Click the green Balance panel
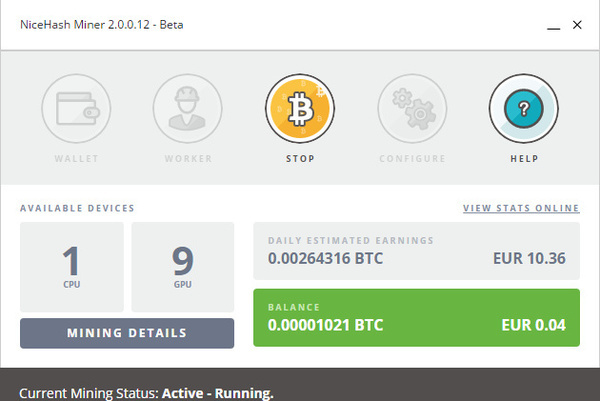The height and width of the screenshot is (401, 600). (416, 318)
